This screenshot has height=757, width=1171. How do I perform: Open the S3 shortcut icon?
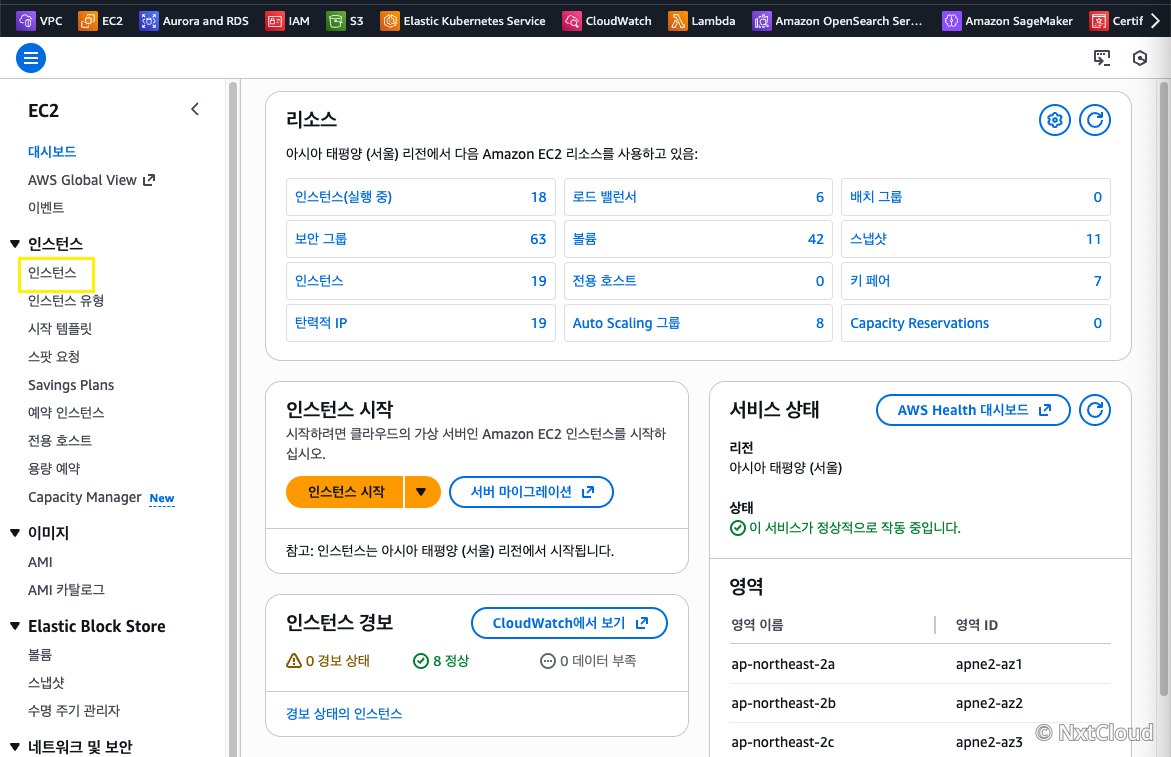point(336,21)
